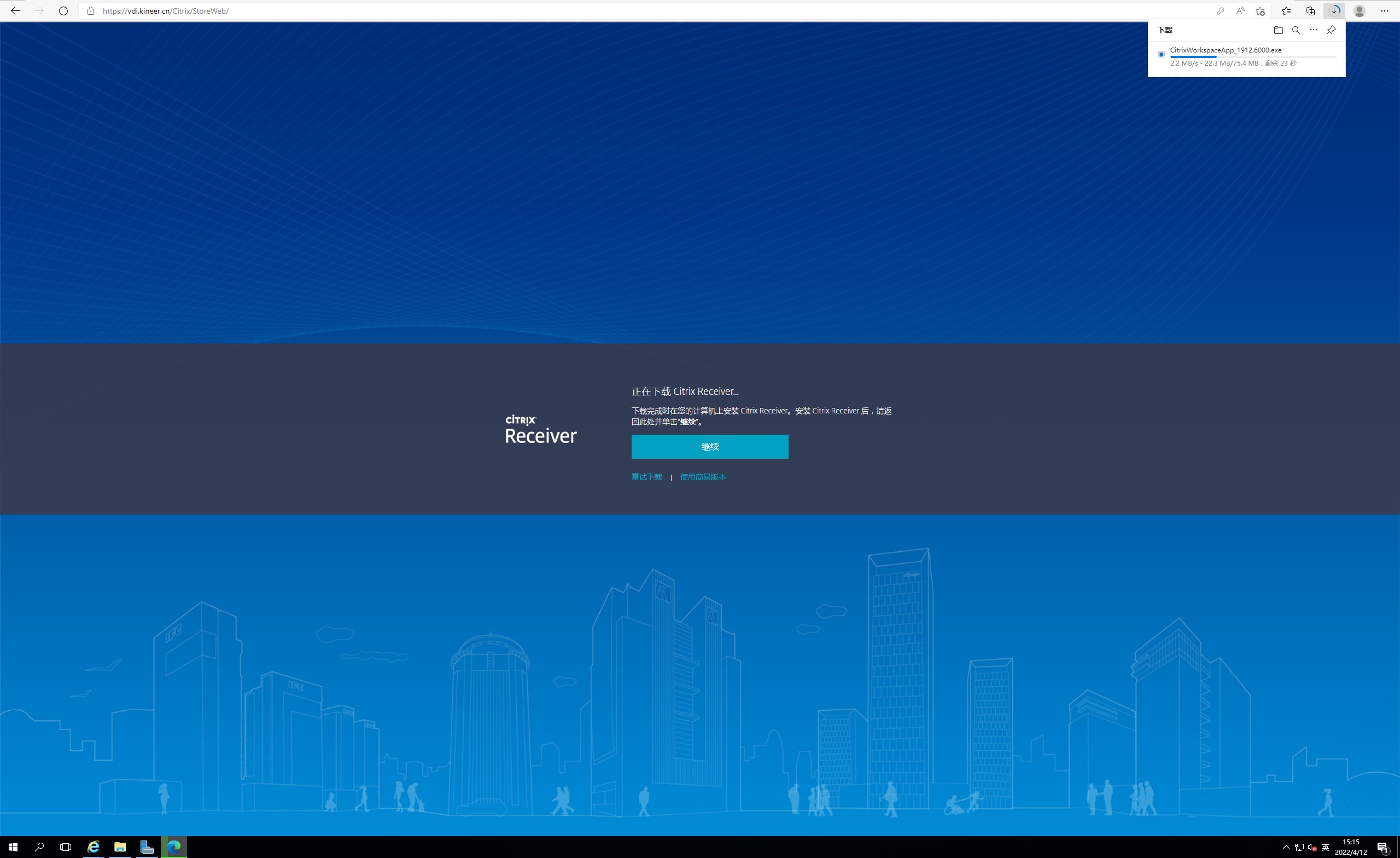Click the URL address field
The image size is (1400, 858).
click(x=398, y=11)
